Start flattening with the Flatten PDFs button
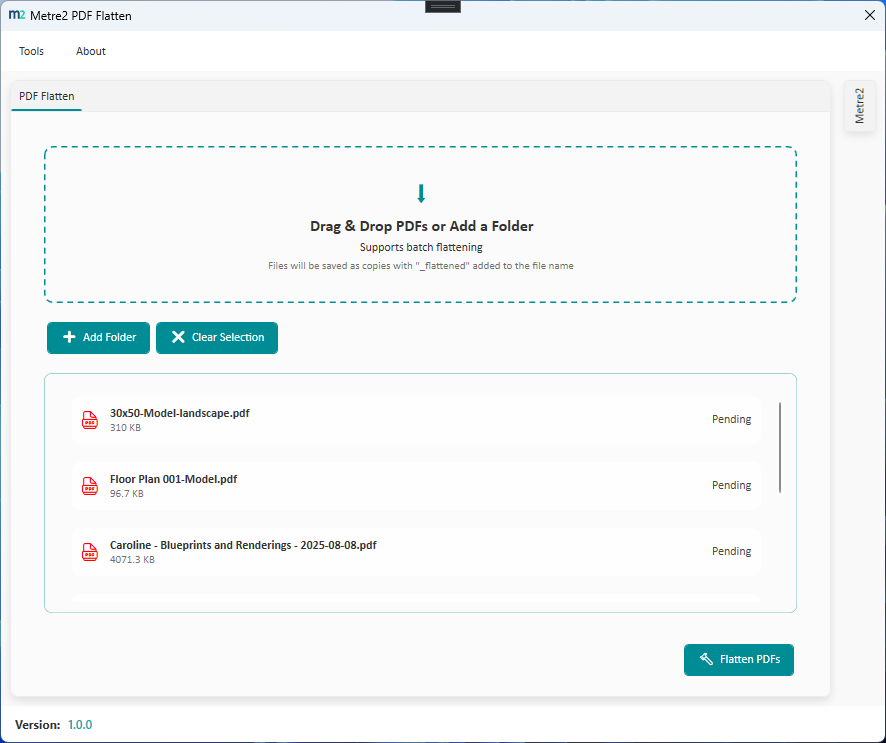Viewport: 886px width, 743px height. click(739, 660)
